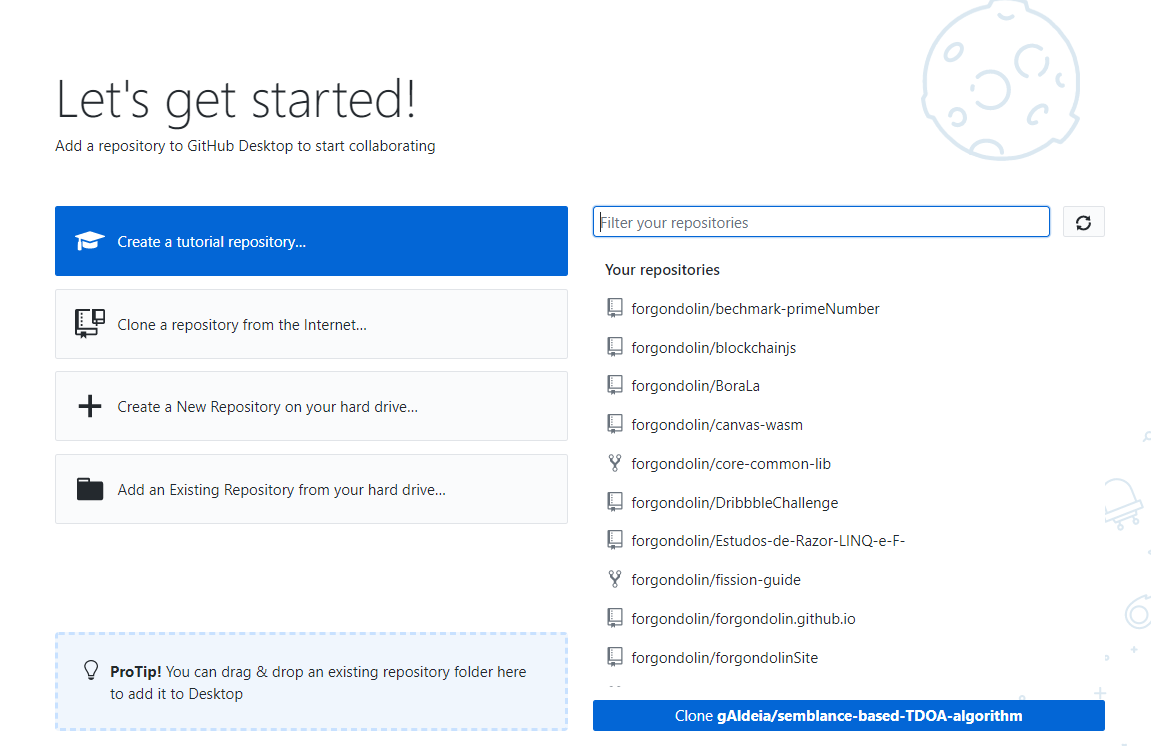Click the ProTip lightbulb icon

click(x=91, y=670)
